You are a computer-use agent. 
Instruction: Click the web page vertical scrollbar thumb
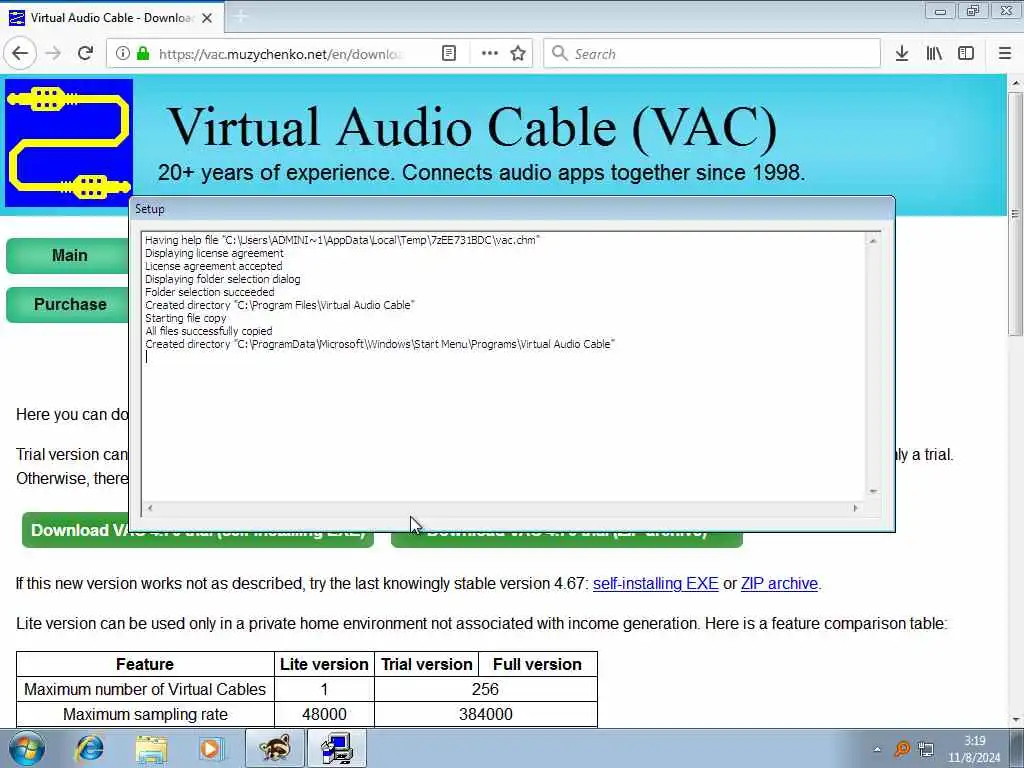(x=1016, y=214)
